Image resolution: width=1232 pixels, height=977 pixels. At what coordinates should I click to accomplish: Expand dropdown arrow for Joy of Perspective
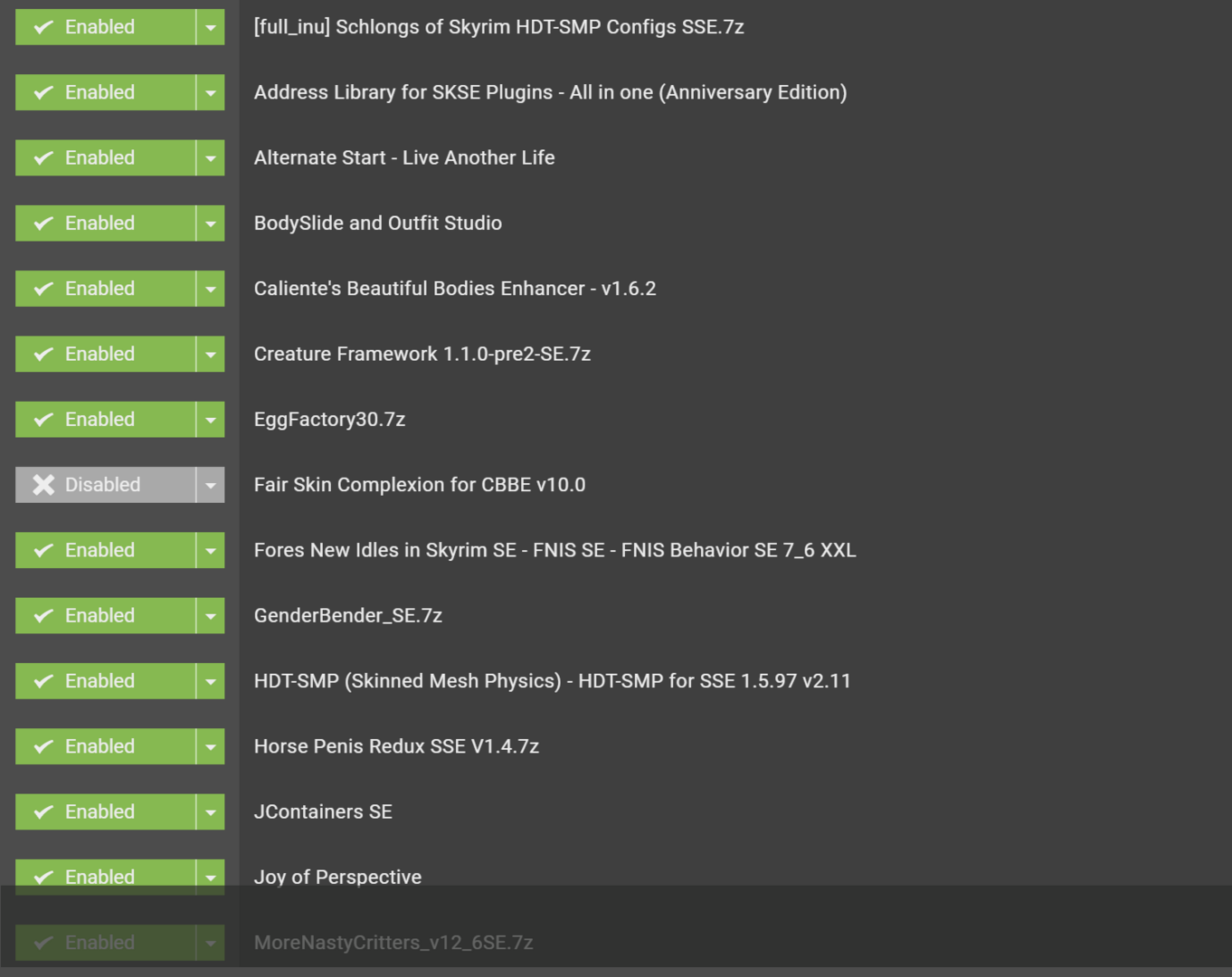point(211,877)
